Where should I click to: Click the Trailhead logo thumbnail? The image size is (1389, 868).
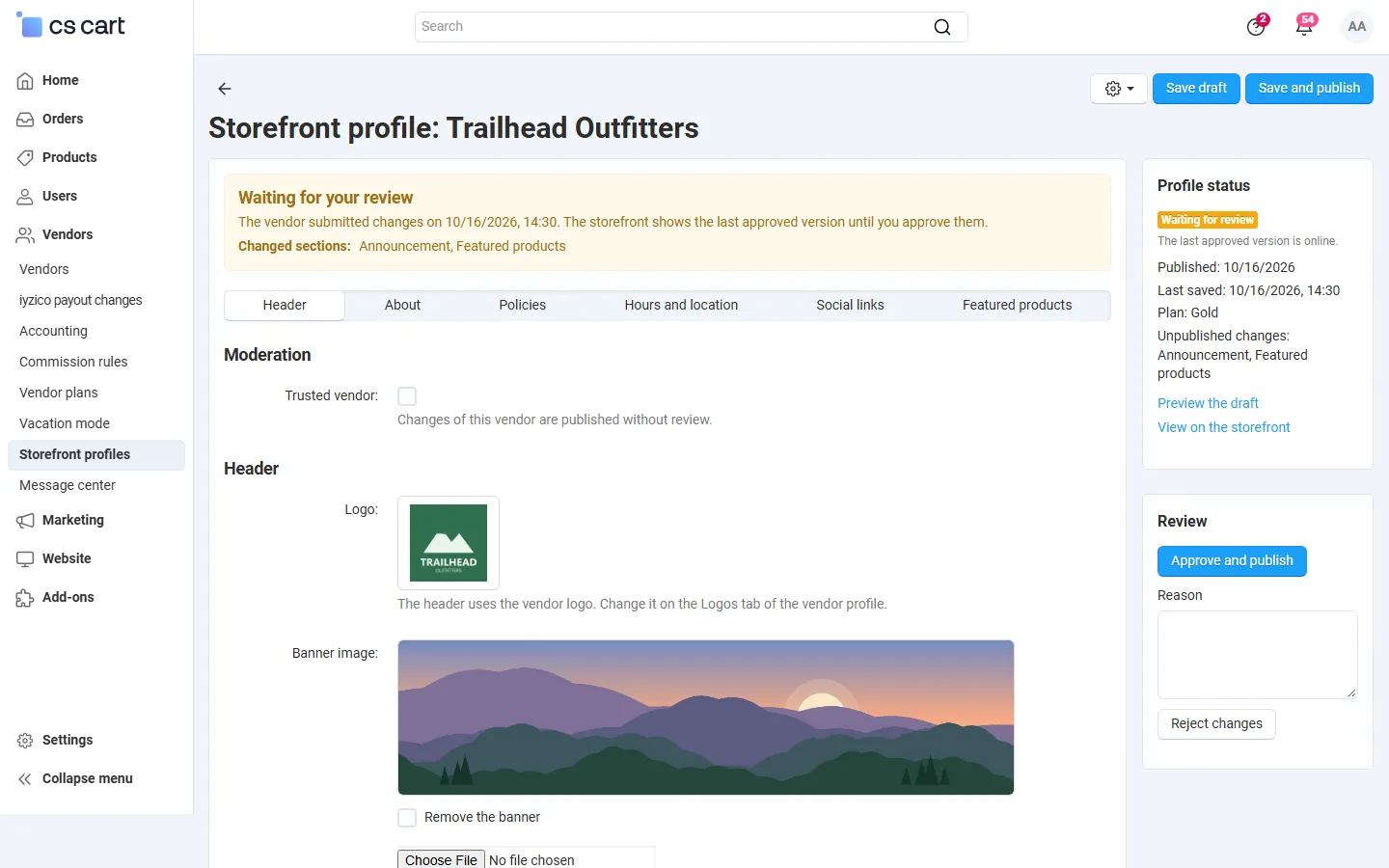[x=449, y=543]
